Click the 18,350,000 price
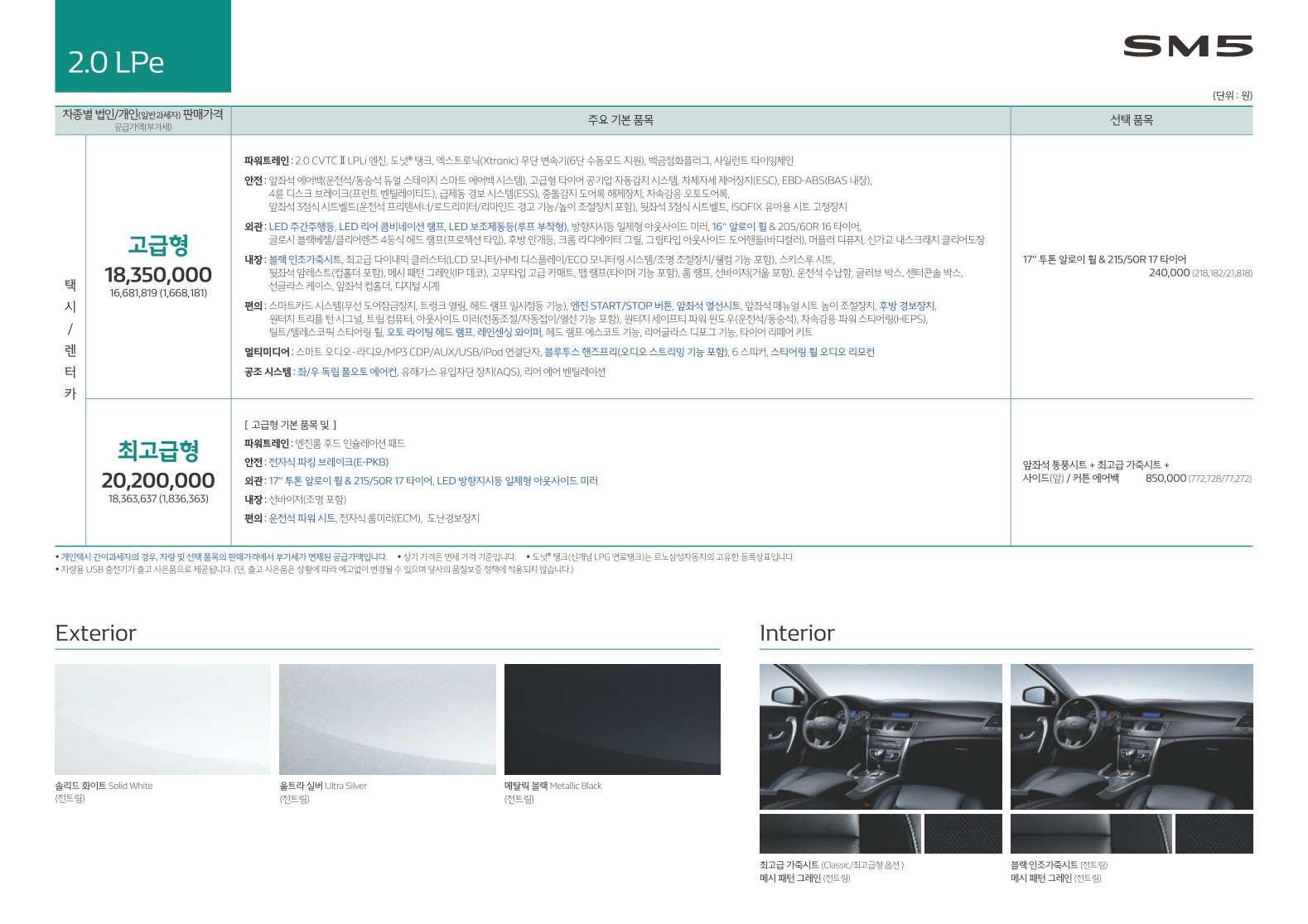 pyautogui.click(x=158, y=275)
